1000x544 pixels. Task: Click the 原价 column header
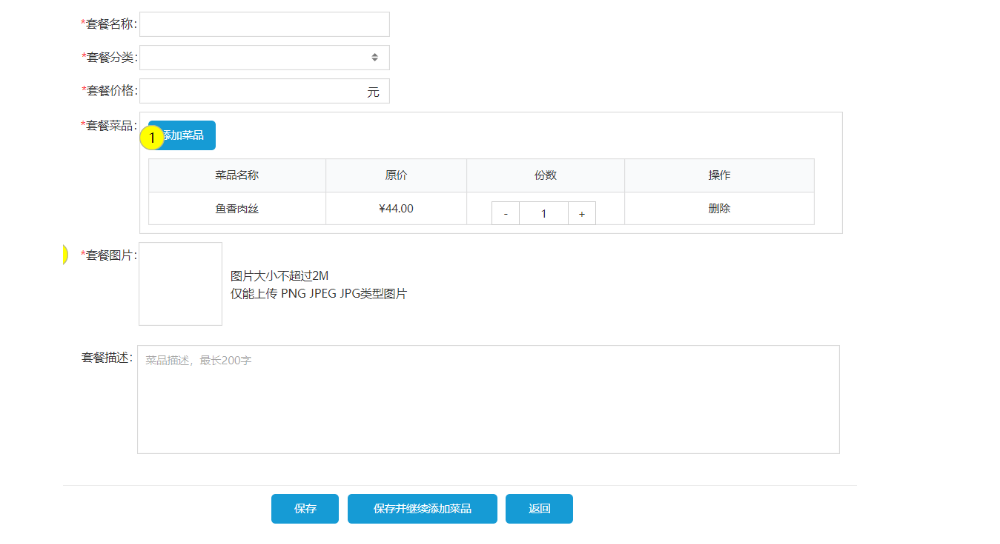pyautogui.click(x=396, y=175)
